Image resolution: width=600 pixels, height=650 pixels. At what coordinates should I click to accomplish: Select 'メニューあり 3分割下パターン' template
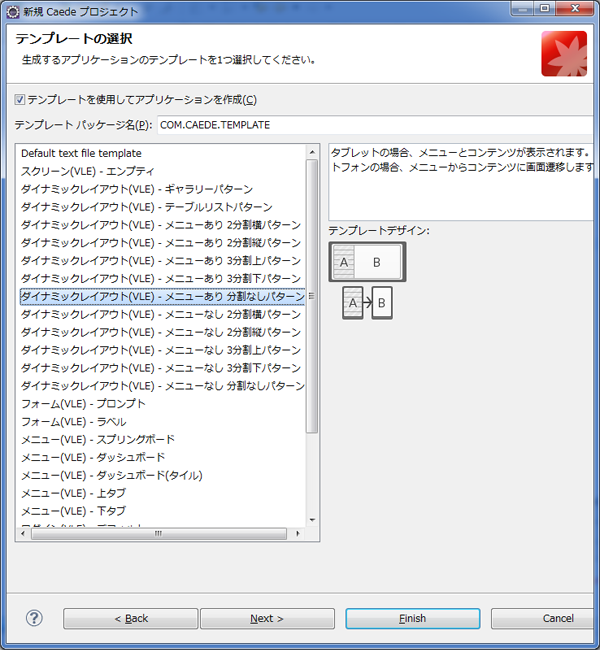pos(163,278)
